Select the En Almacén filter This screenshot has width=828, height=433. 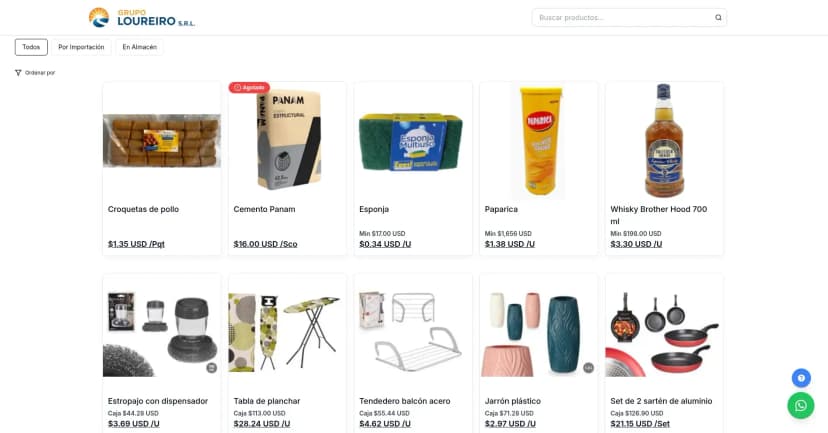[x=139, y=47]
